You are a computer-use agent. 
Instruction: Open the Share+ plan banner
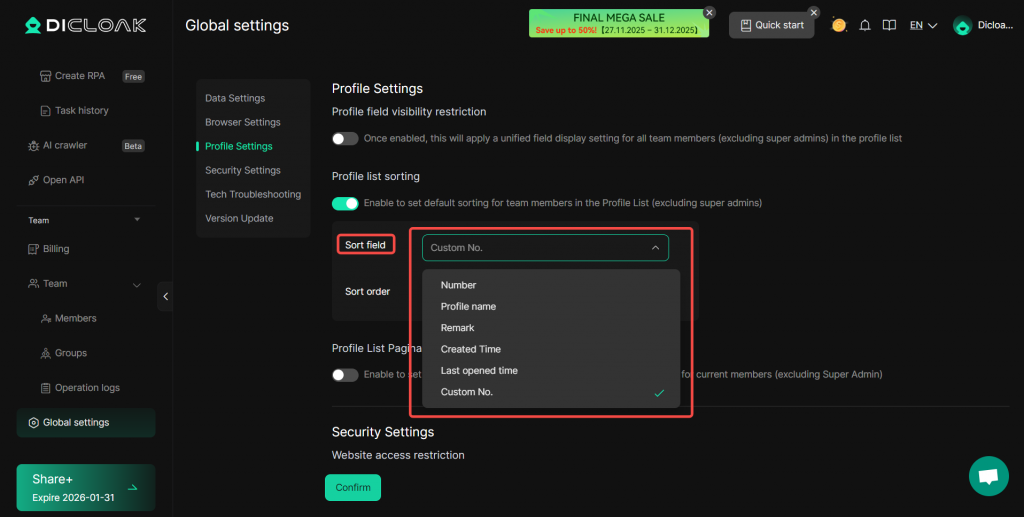(86, 487)
